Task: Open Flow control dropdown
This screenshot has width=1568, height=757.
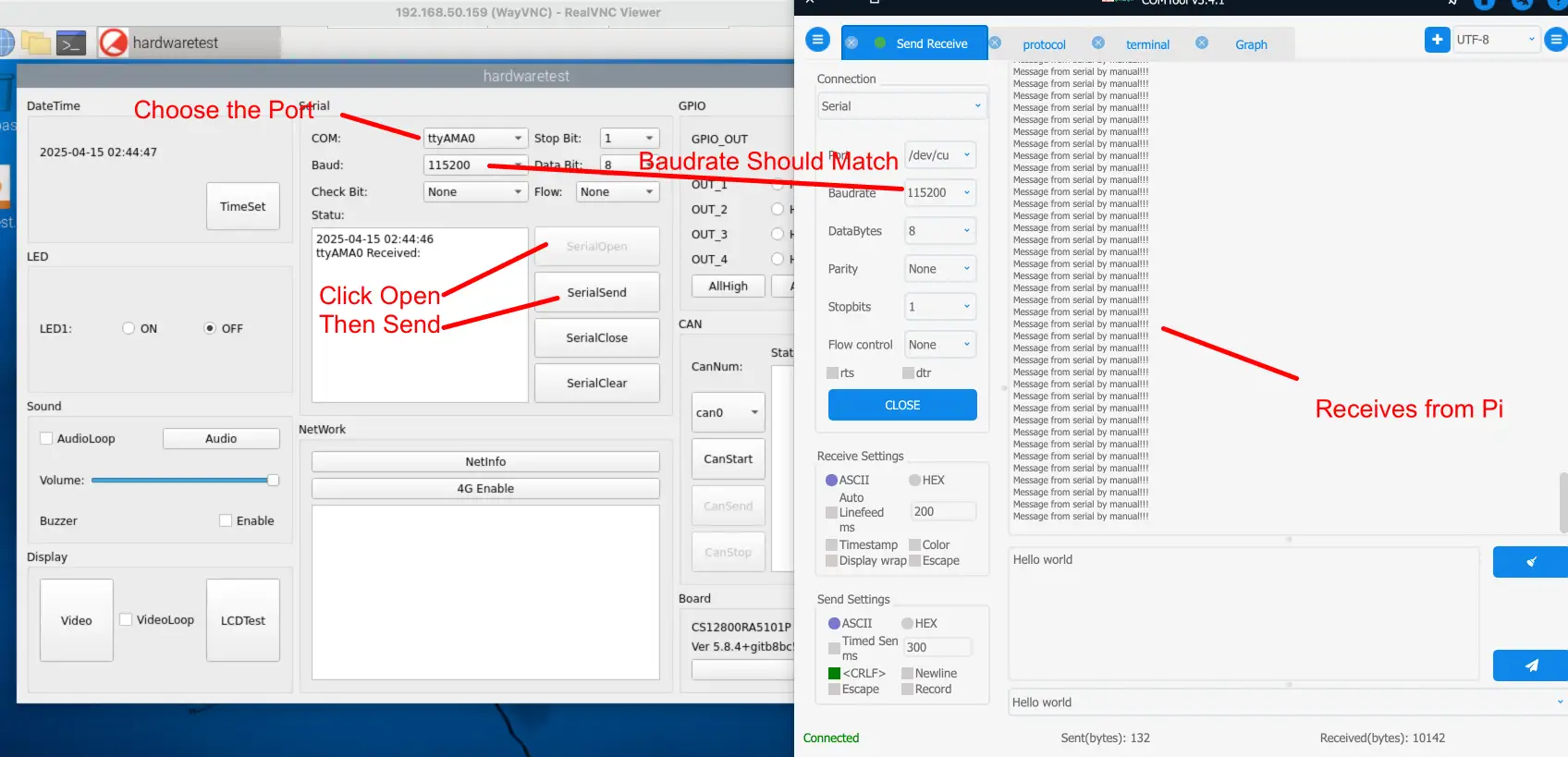Action: (940, 344)
